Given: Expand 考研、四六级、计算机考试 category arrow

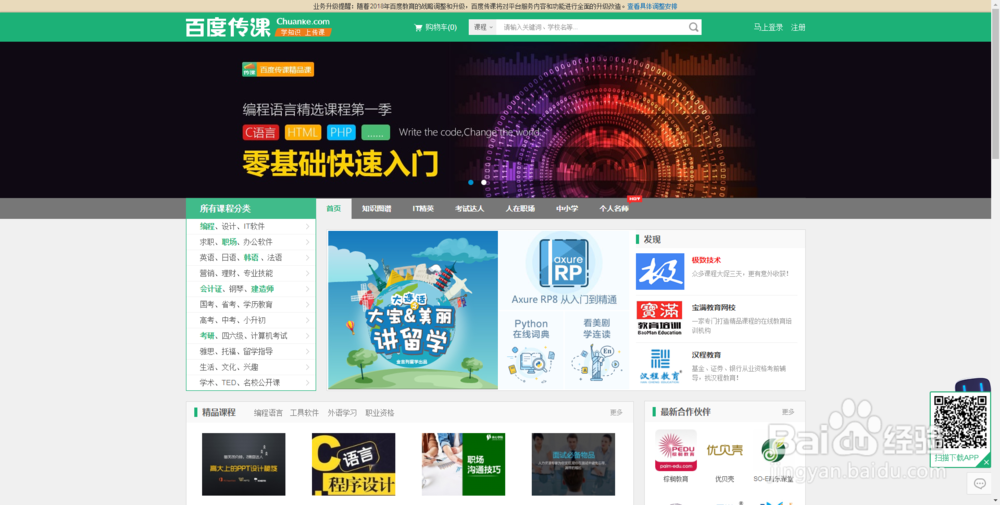Looking at the screenshot, I should (x=307, y=336).
